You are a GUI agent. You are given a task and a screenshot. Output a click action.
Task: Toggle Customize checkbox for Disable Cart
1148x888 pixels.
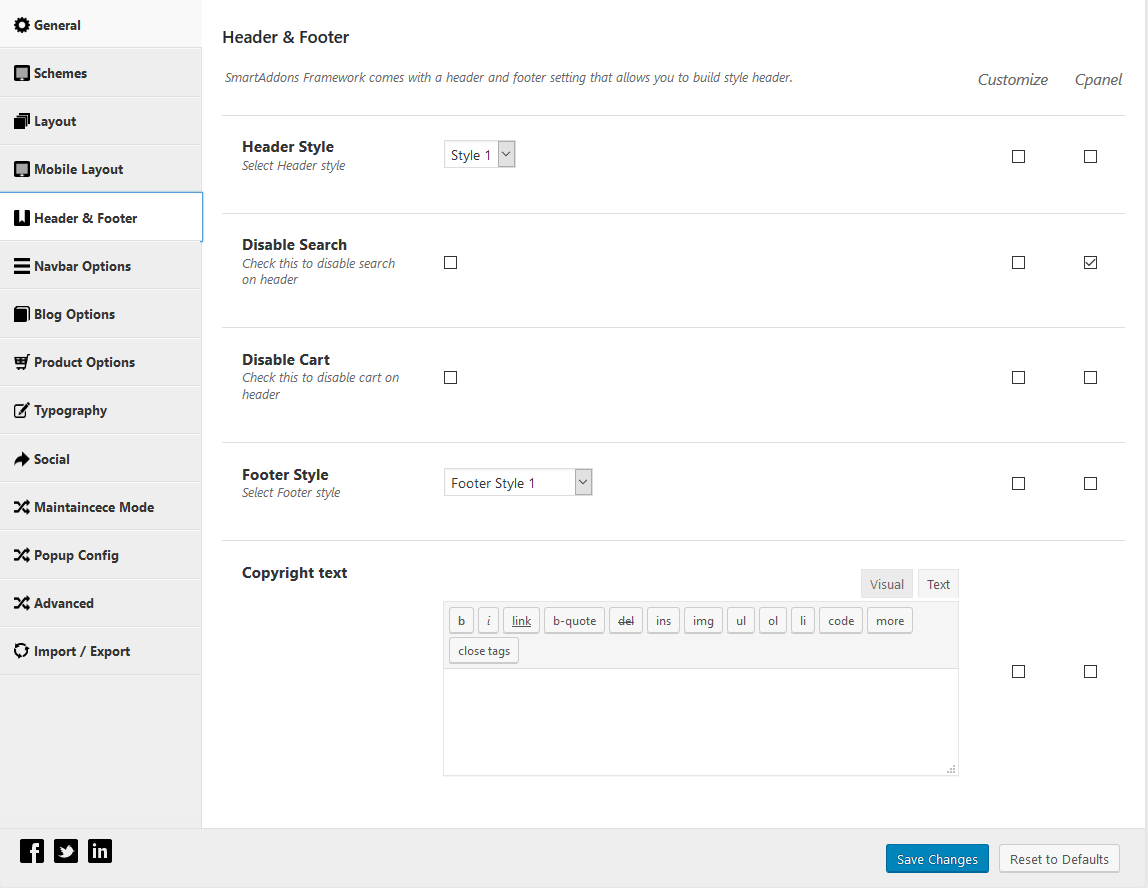pyautogui.click(x=1018, y=377)
